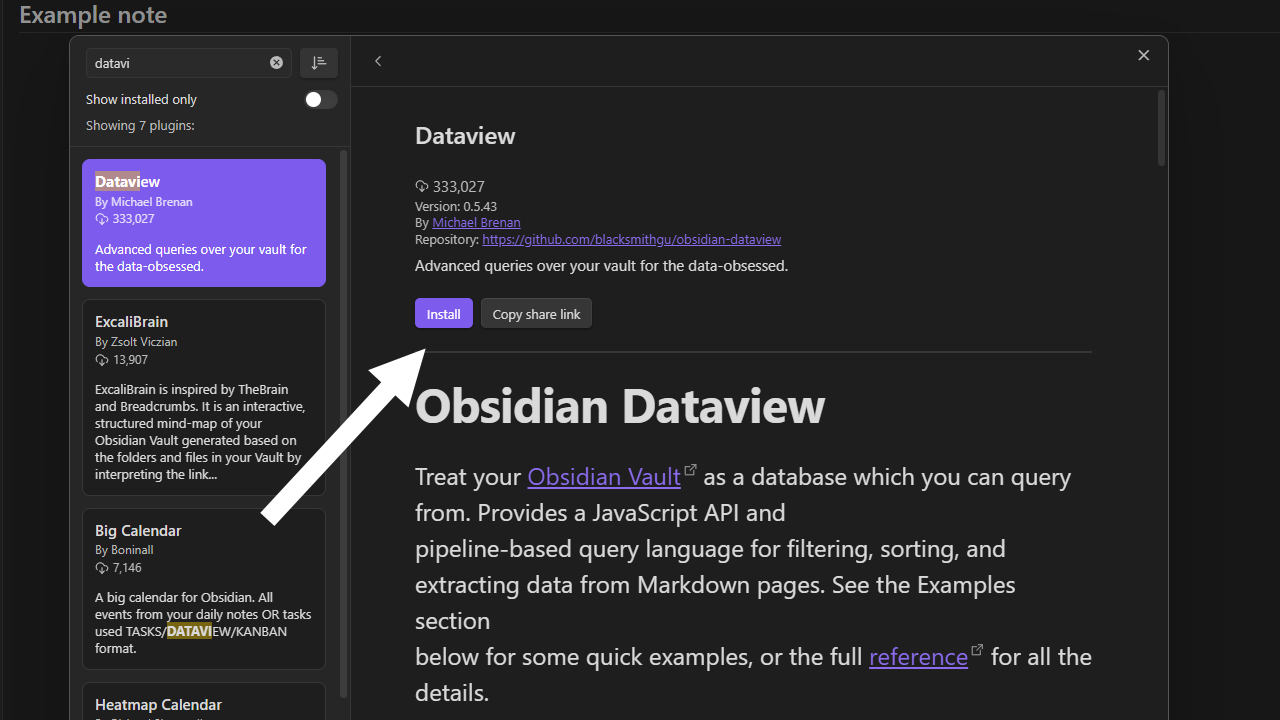The image size is (1280, 720).
Task: Navigate back using the left chevron arrow
Action: (378, 60)
